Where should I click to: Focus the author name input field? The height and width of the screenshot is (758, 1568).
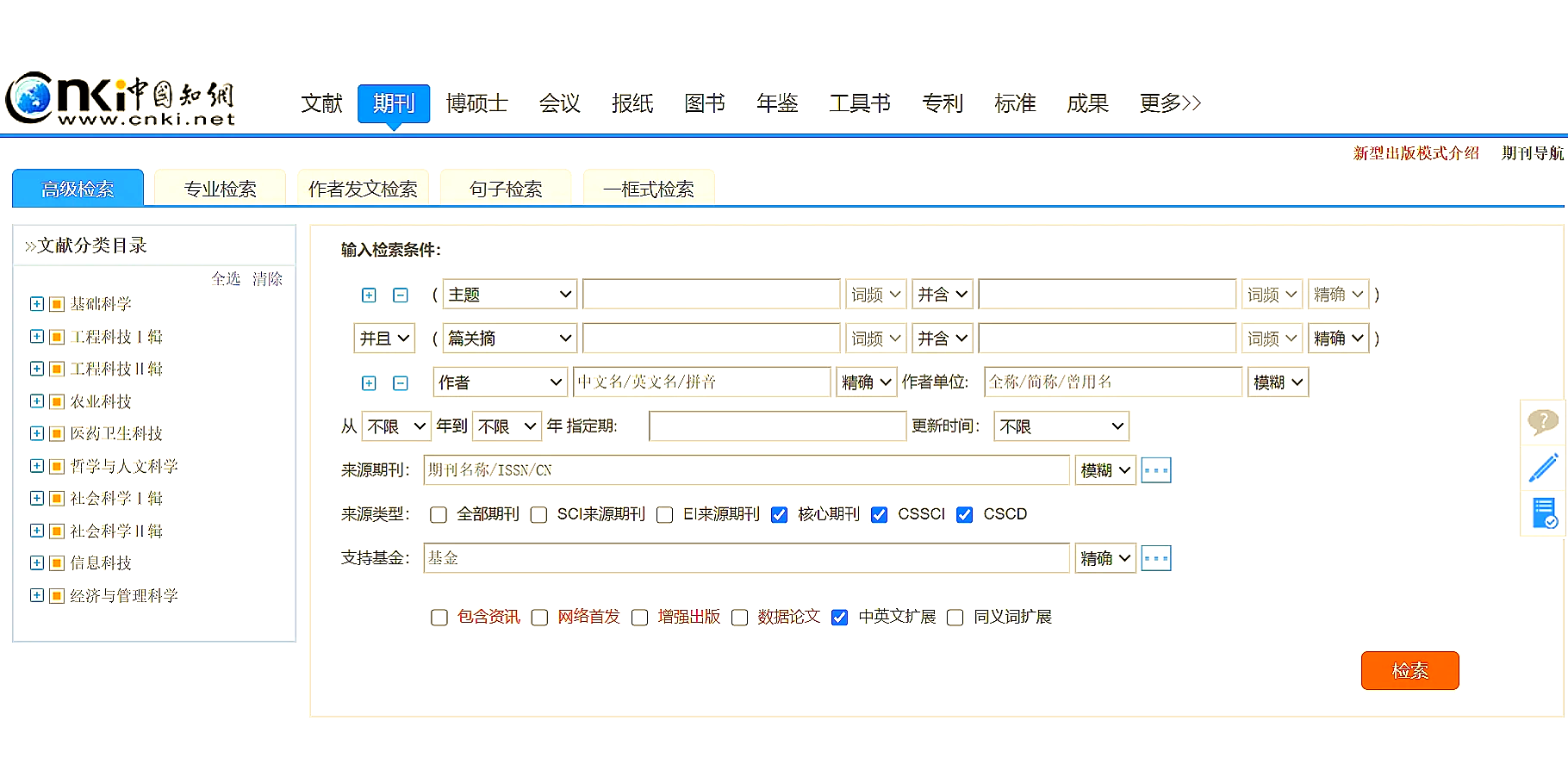click(701, 382)
